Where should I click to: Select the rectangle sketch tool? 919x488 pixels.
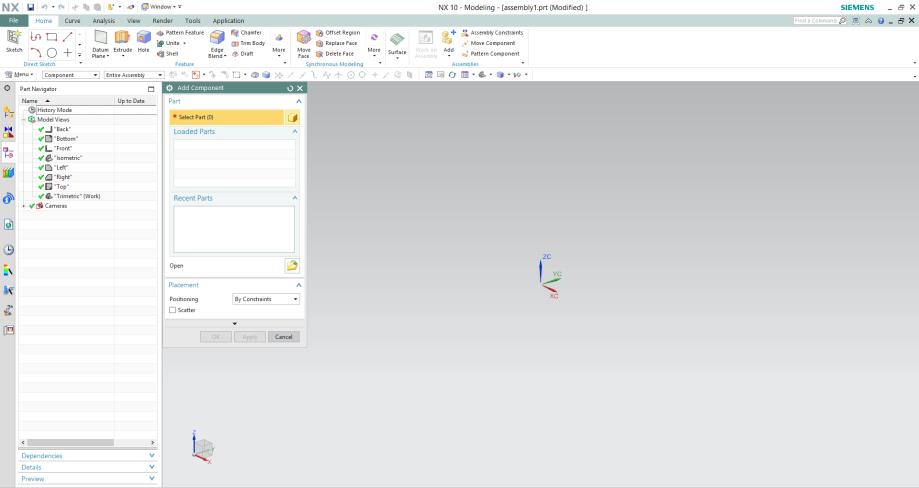(x=52, y=36)
